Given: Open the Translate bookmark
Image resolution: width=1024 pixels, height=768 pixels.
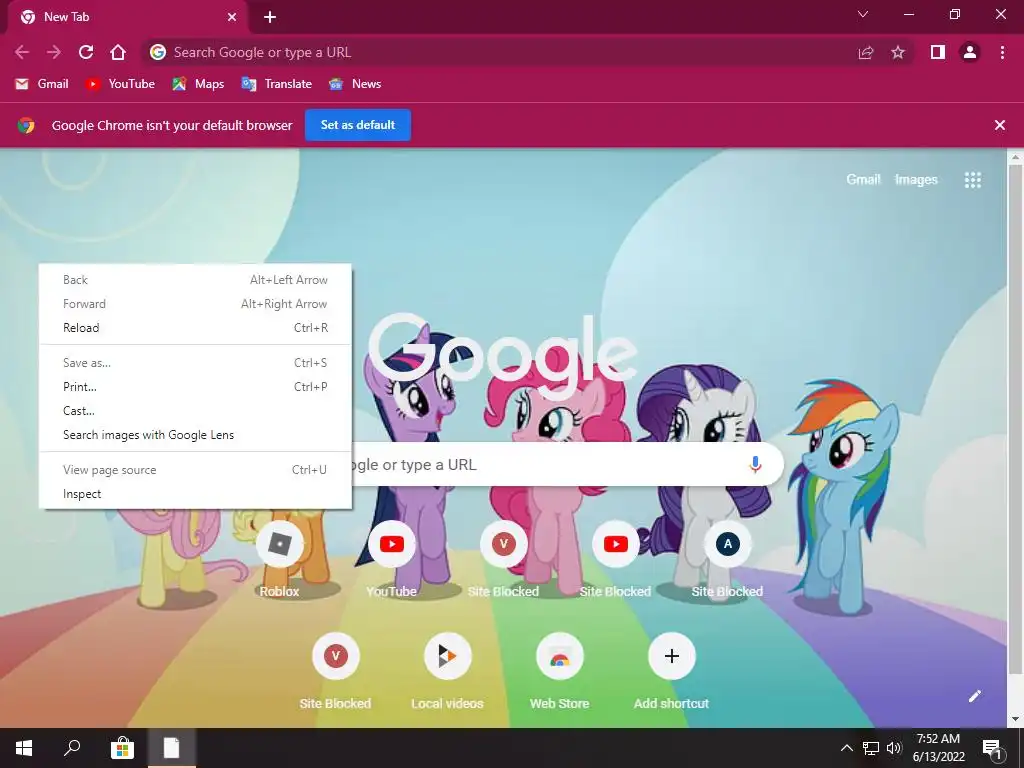Looking at the screenshot, I should 276,84.
